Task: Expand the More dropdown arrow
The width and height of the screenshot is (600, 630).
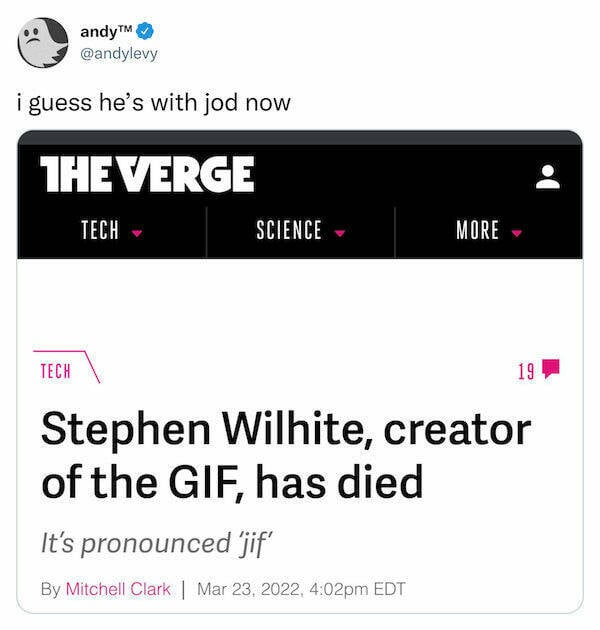Action: point(516,232)
